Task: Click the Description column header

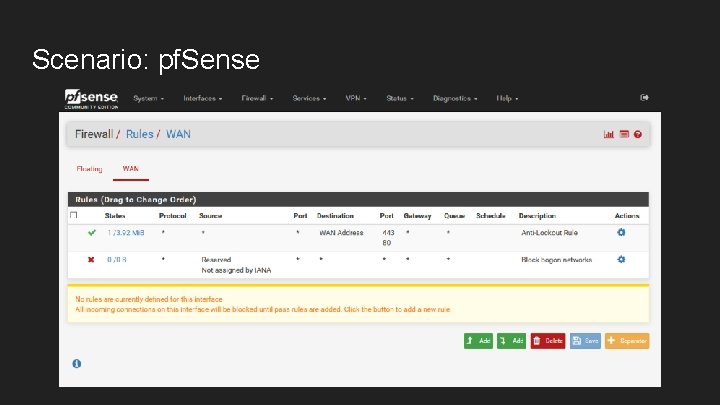Action: (537, 215)
